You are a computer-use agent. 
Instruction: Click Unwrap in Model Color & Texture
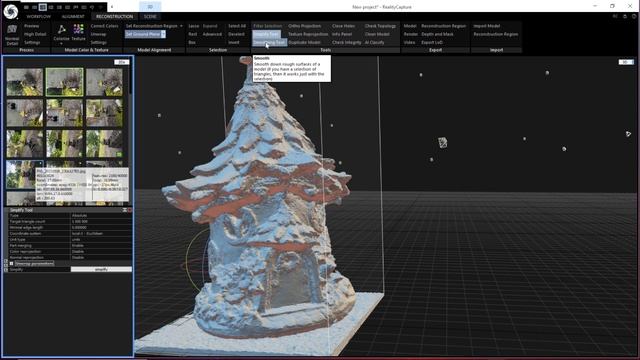click(x=98, y=34)
